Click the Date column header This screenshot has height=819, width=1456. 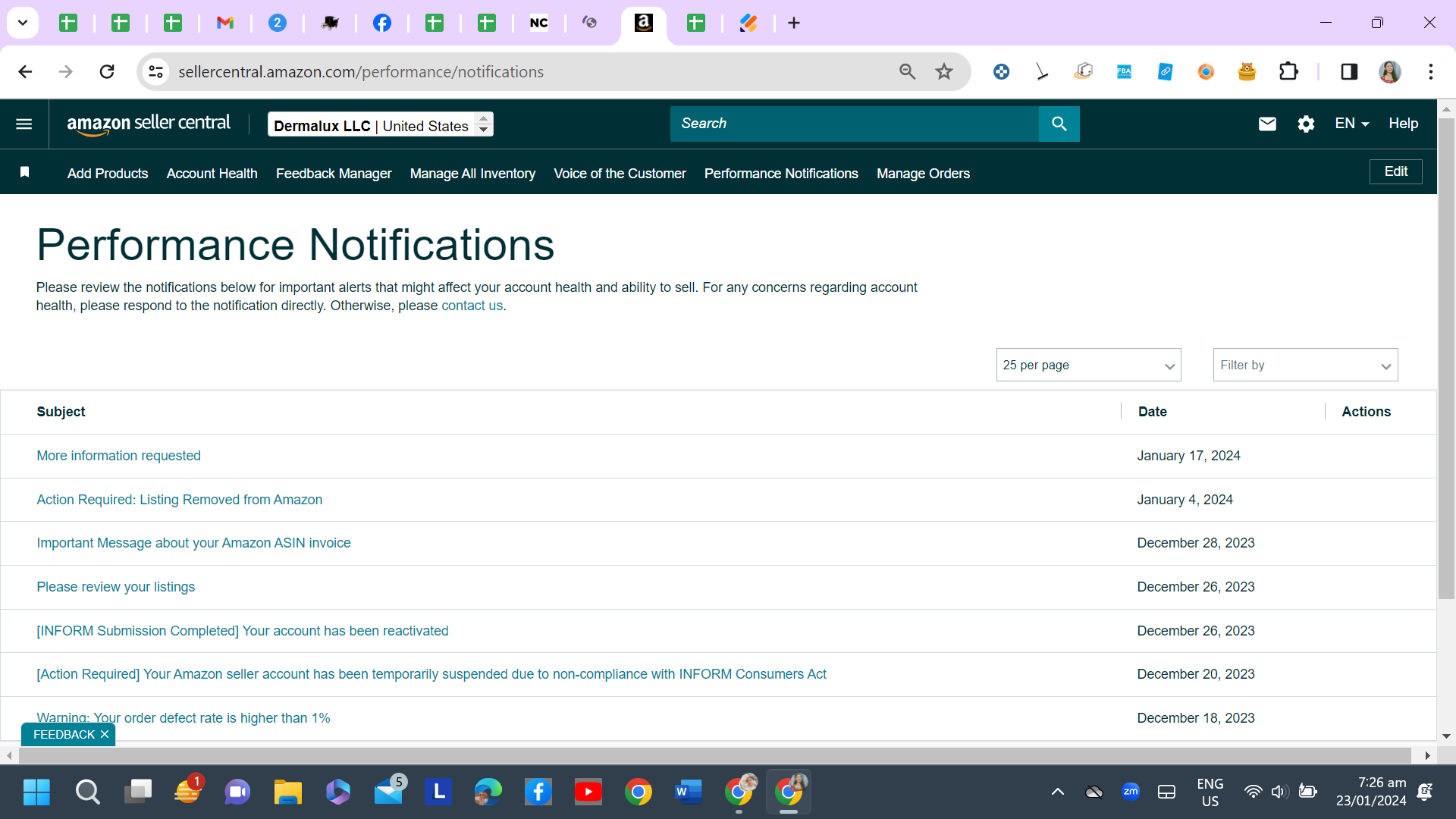[1152, 412]
